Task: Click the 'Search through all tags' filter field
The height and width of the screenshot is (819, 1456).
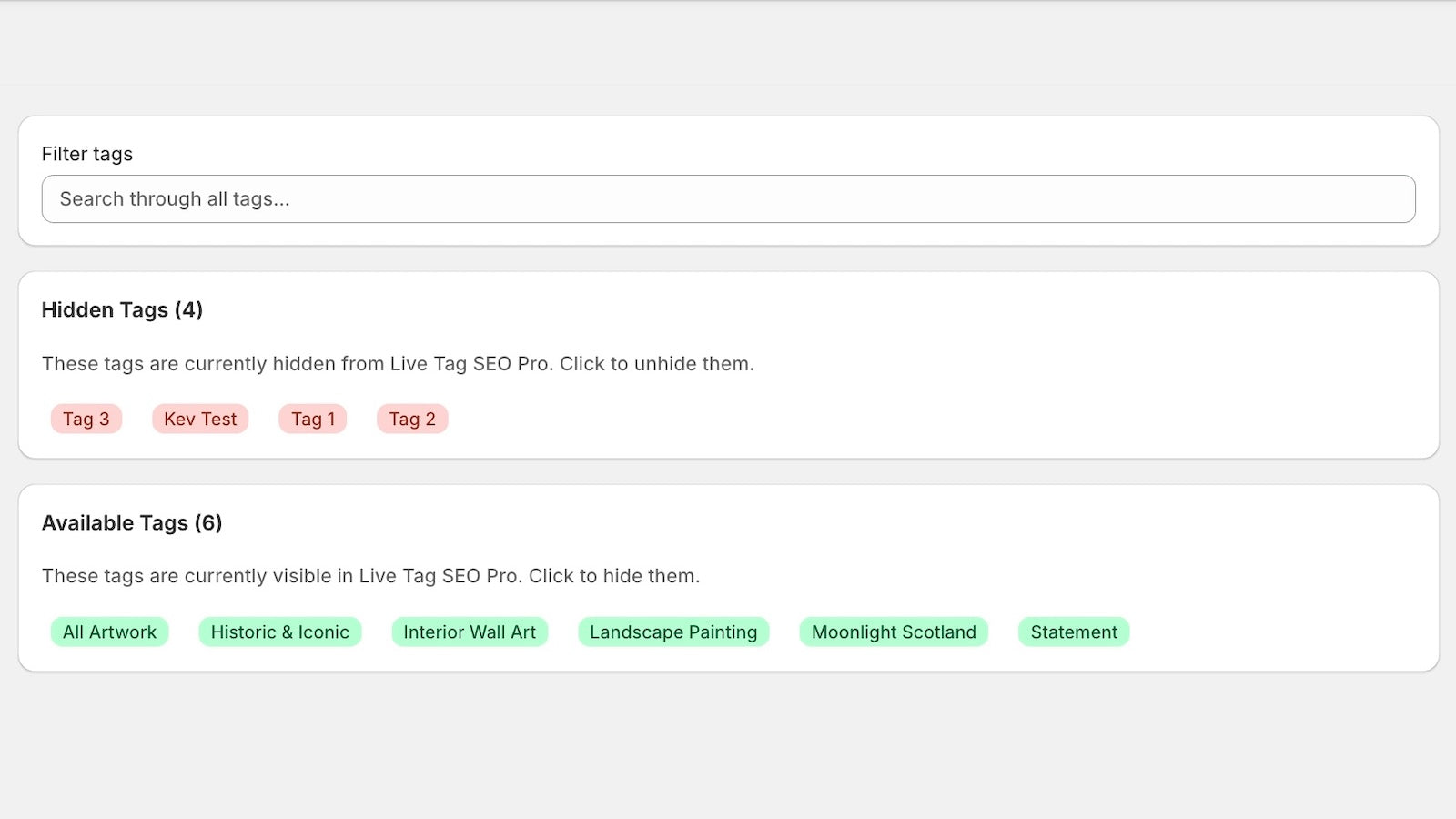Action: (728, 198)
